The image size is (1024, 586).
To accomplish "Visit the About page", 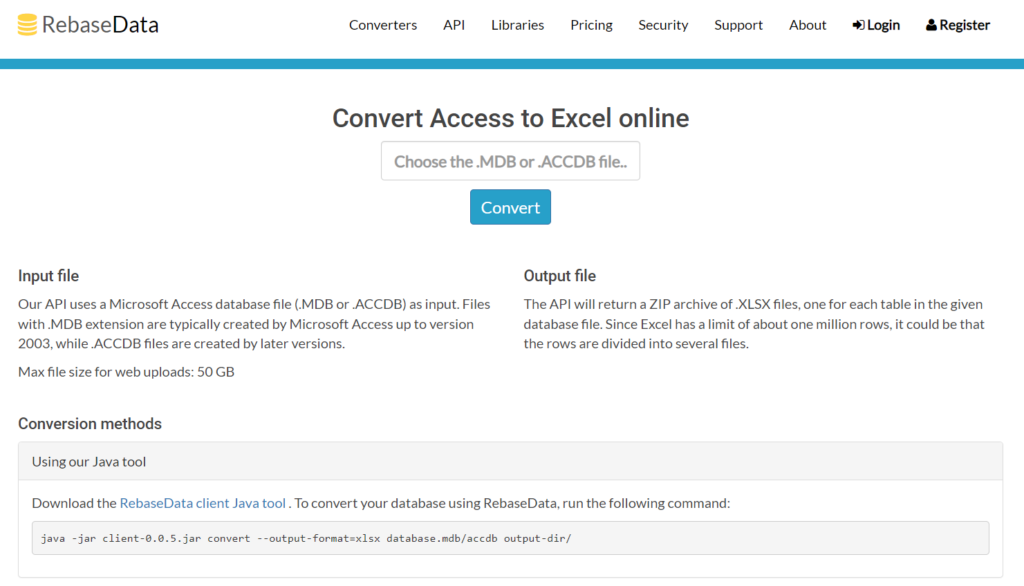I will (x=807, y=25).
